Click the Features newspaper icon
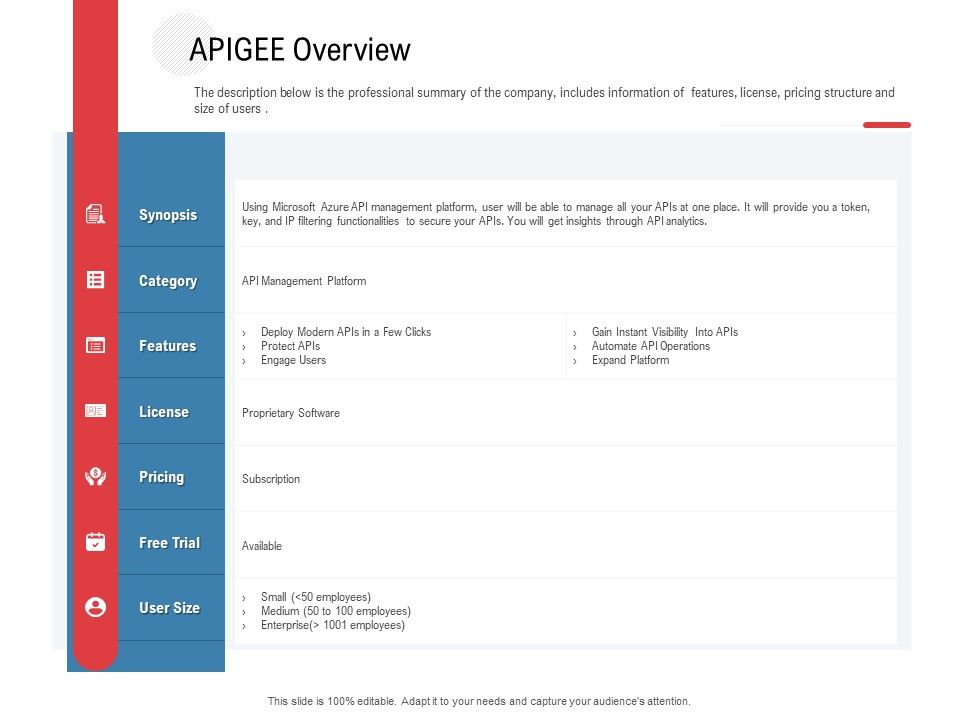 coord(96,344)
